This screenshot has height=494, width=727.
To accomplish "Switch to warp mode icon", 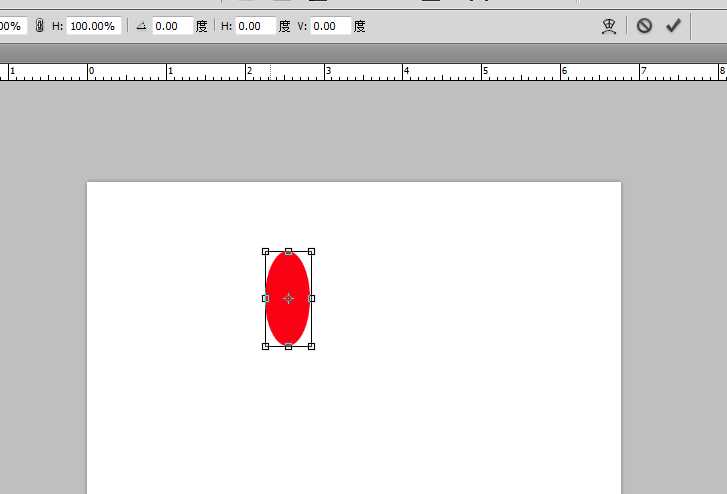I will pyautogui.click(x=608, y=26).
